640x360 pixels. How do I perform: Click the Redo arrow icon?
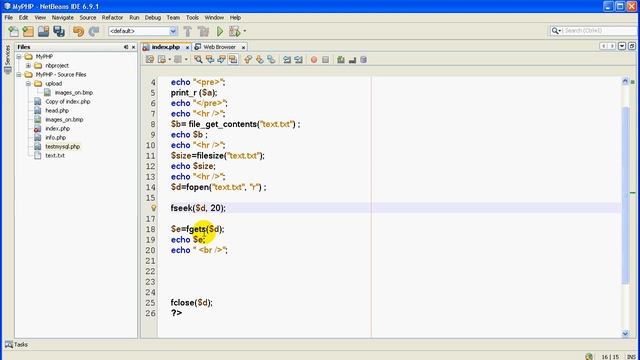click(94, 31)
